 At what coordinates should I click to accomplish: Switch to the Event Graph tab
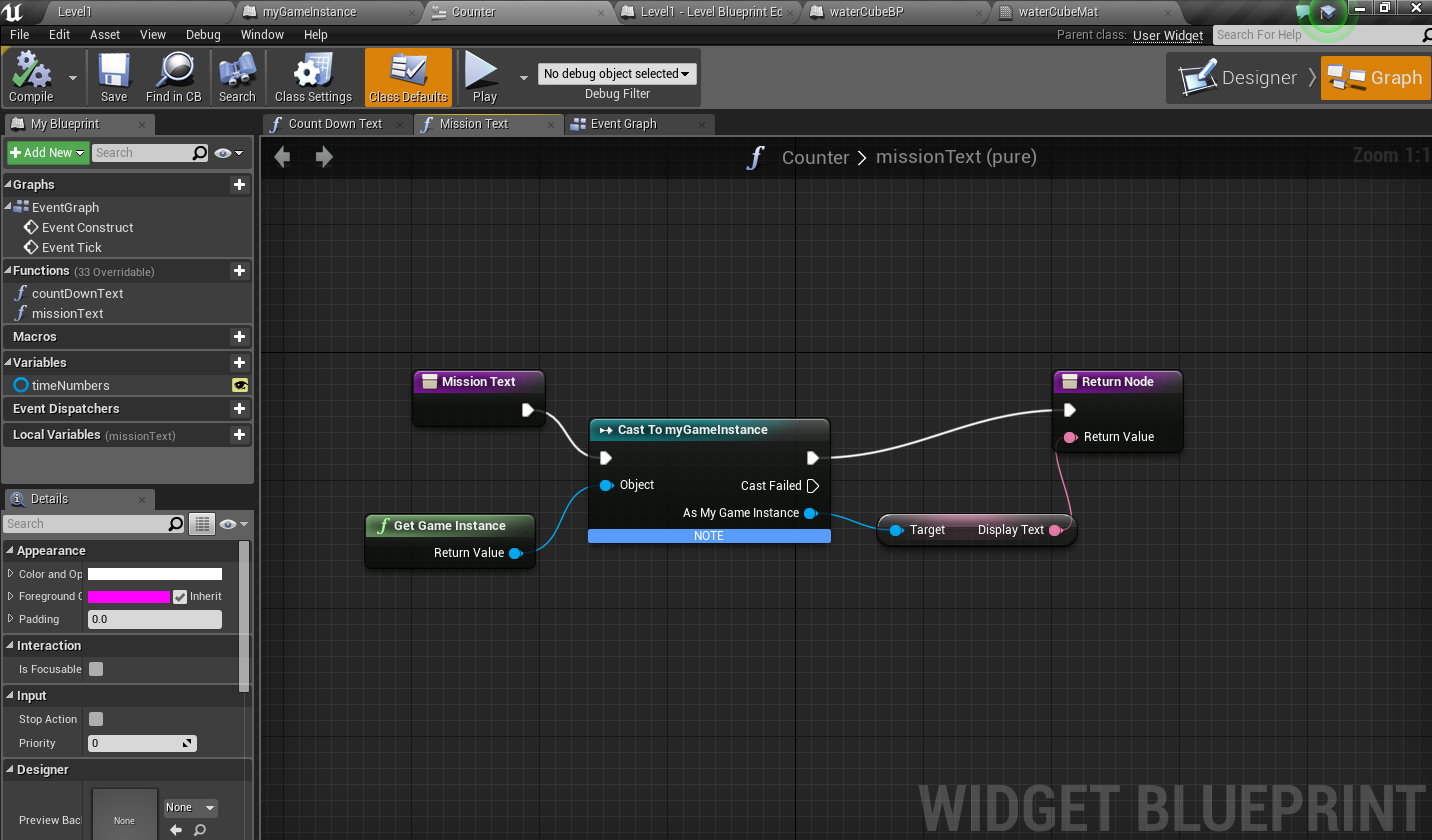click(x=623, y=124)
